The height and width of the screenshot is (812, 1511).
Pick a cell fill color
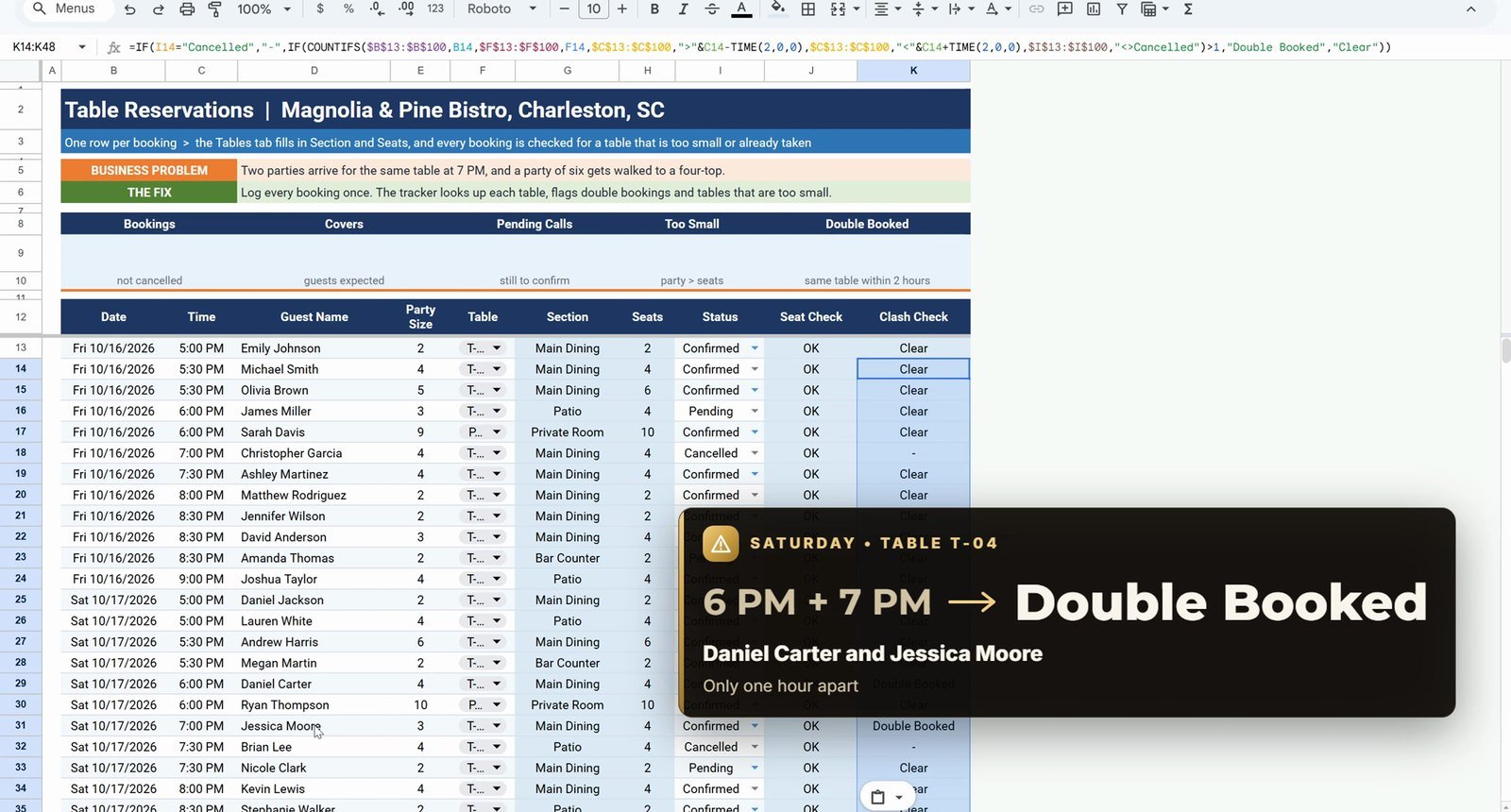(778, 9)
